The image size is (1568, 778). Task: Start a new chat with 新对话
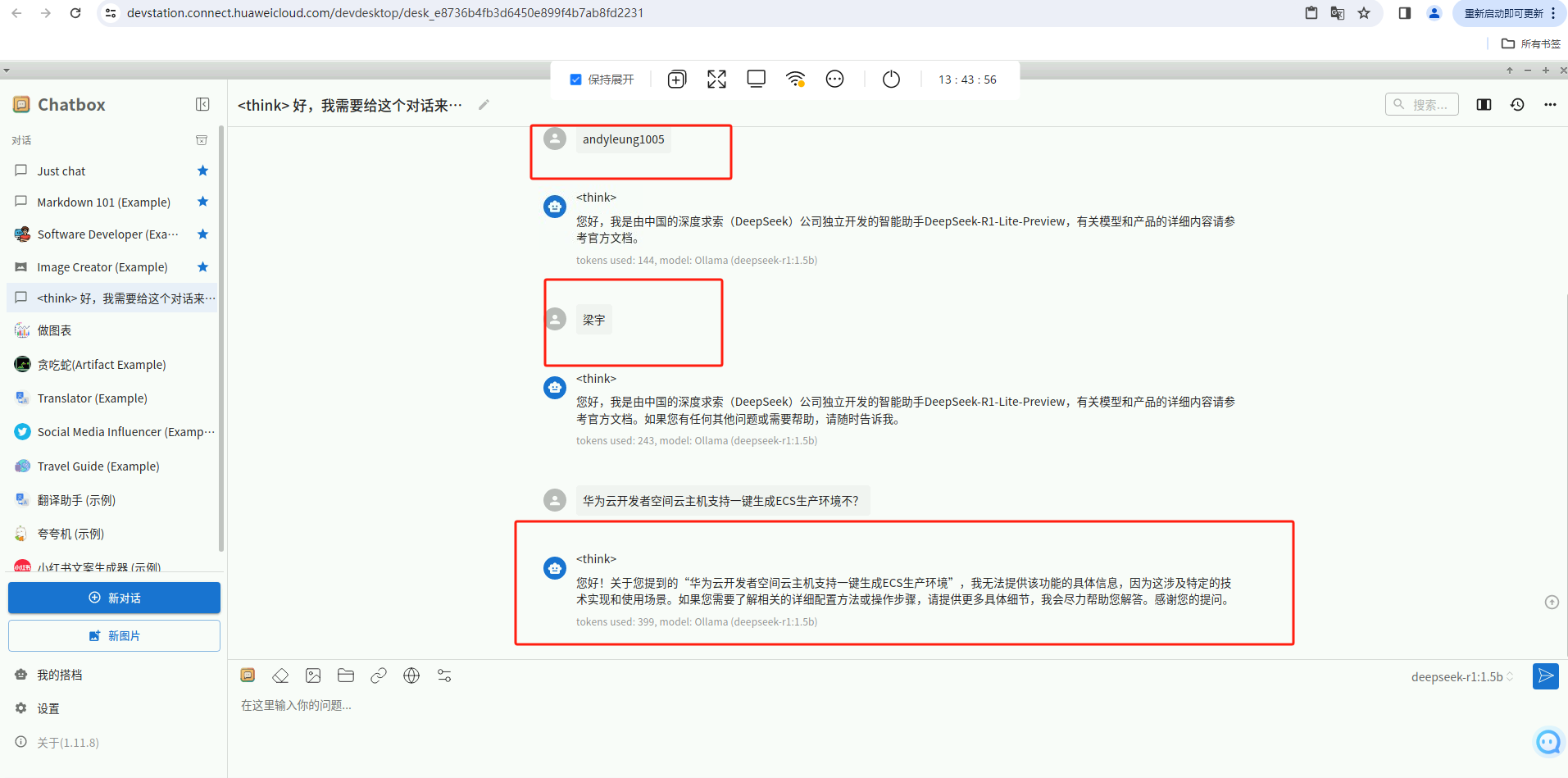click(x=114, y=598)
